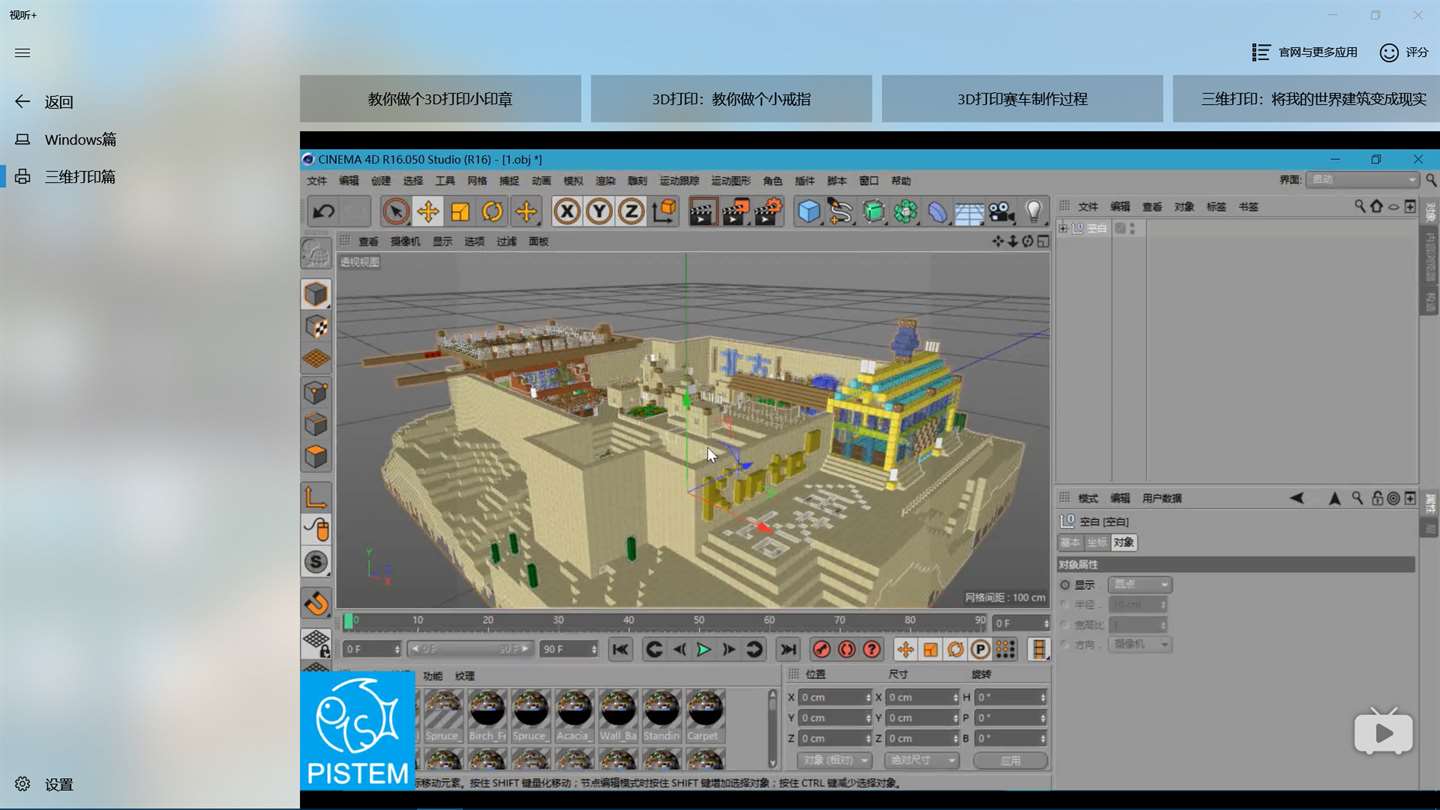Viewport: 1440px width, 810px height.
Task: Toggle the X axis lock
Action: point(567,211)
